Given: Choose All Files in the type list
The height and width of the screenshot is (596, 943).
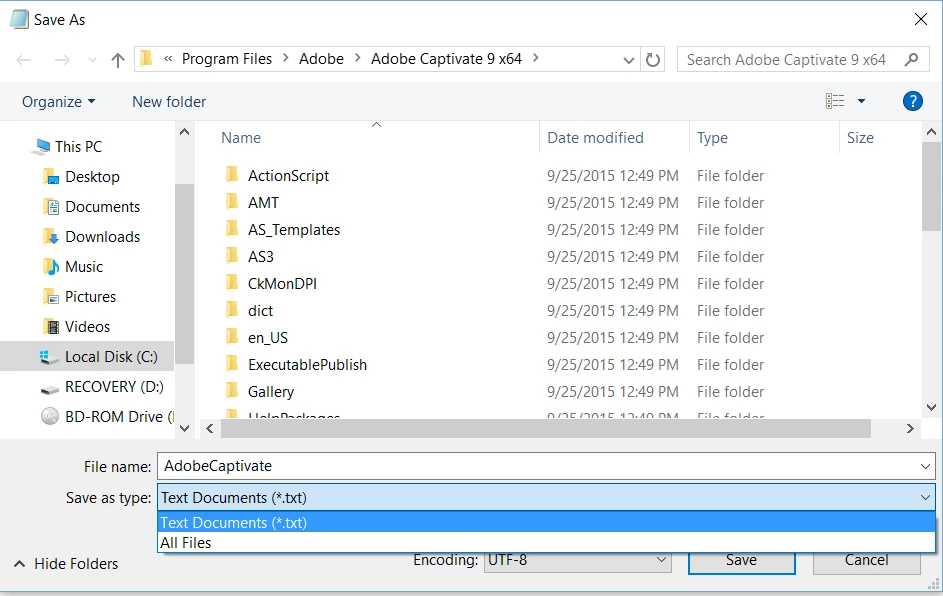Looking at the screenshot, I should pyautogui.click(x=546, y=542).
